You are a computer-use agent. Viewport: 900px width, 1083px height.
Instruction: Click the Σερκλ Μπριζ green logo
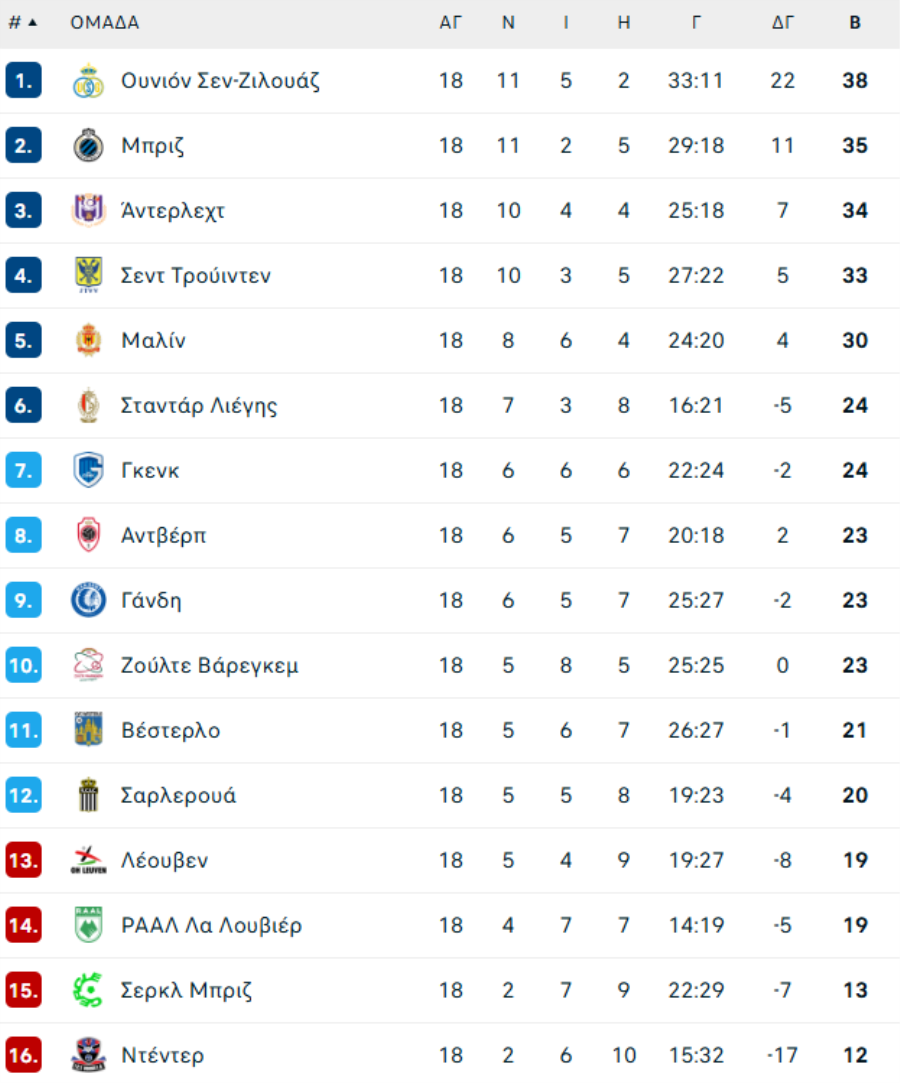[x=88, y=991]
